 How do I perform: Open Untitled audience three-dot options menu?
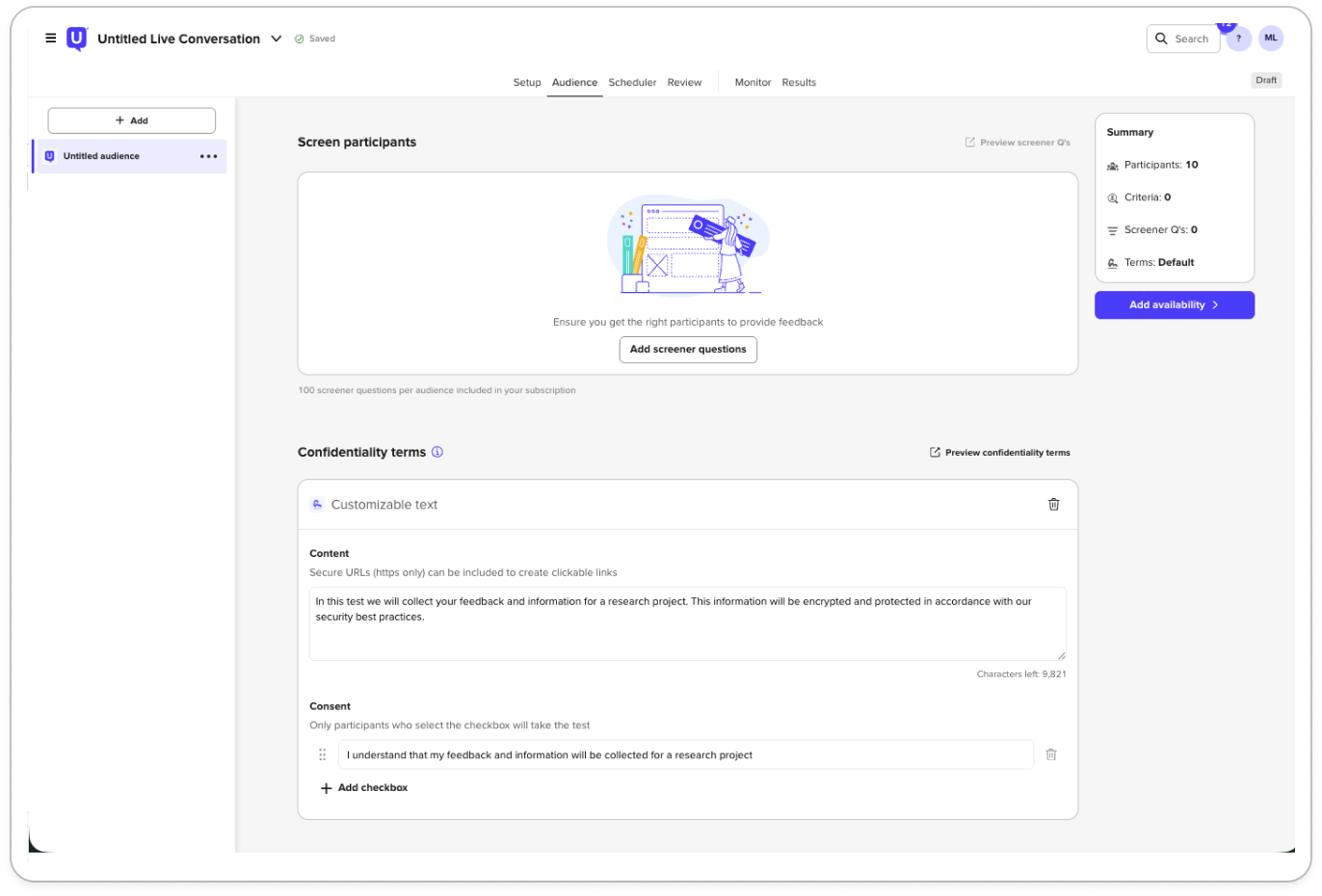click(x=208, y=156)
